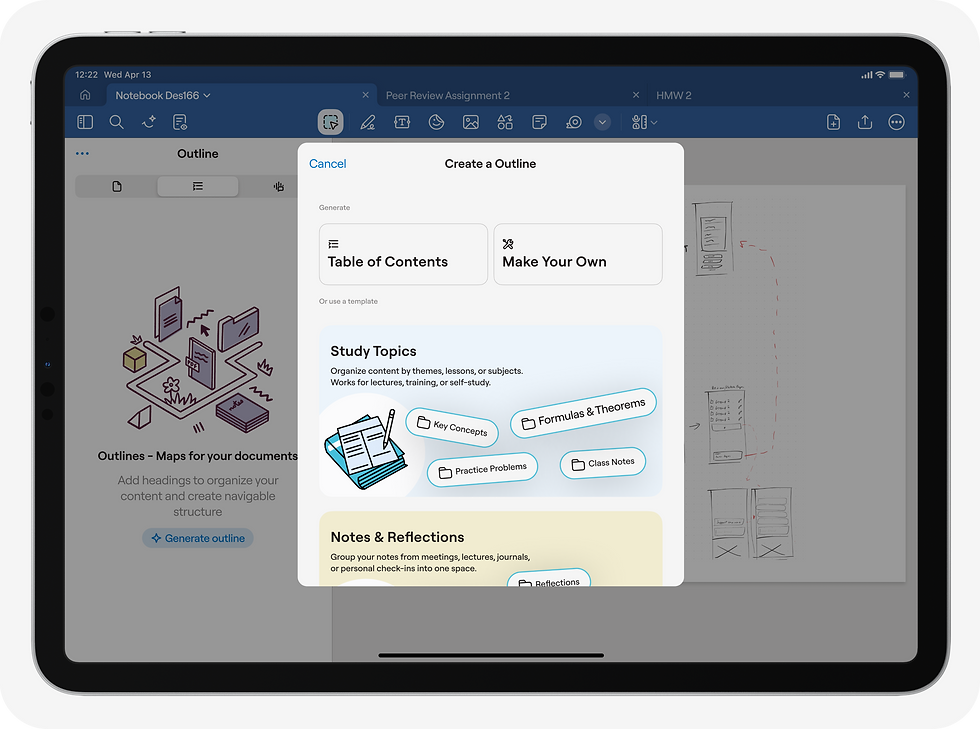Click the Practice Problems folder chip
Screen dimensions: 980x729
(482, 470)
